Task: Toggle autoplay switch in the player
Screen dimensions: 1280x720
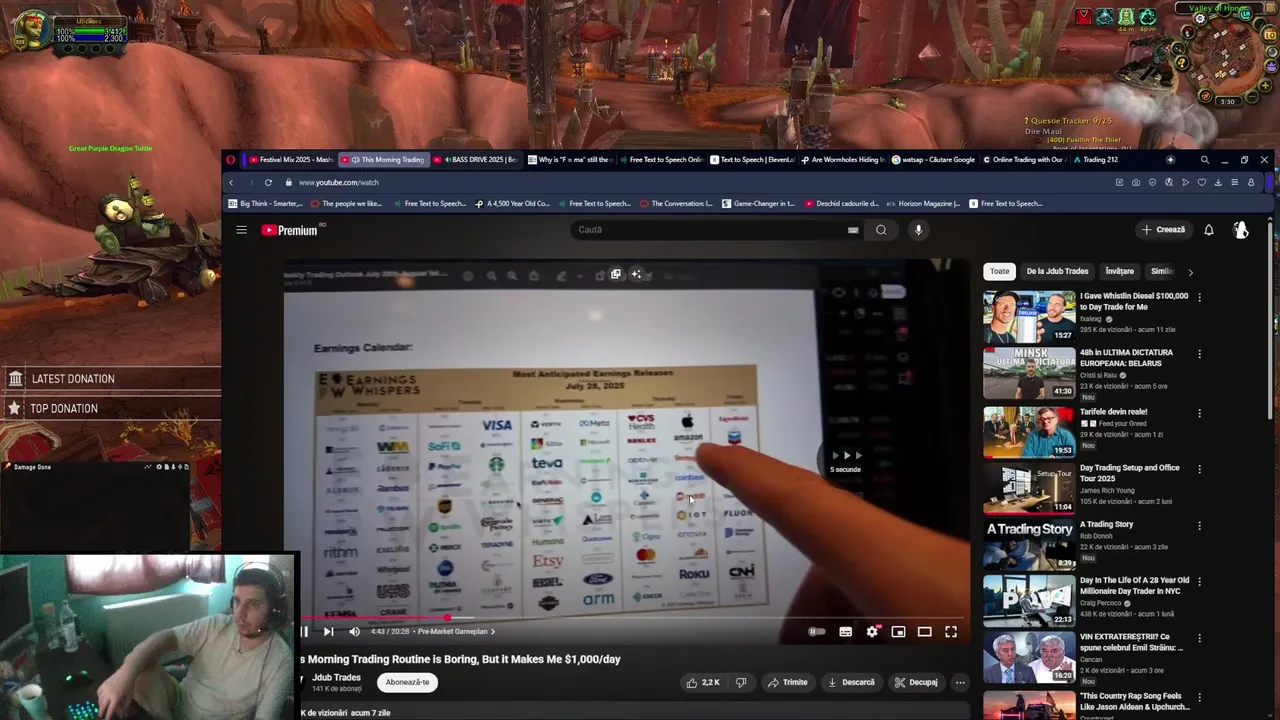Action: (817, 631)
